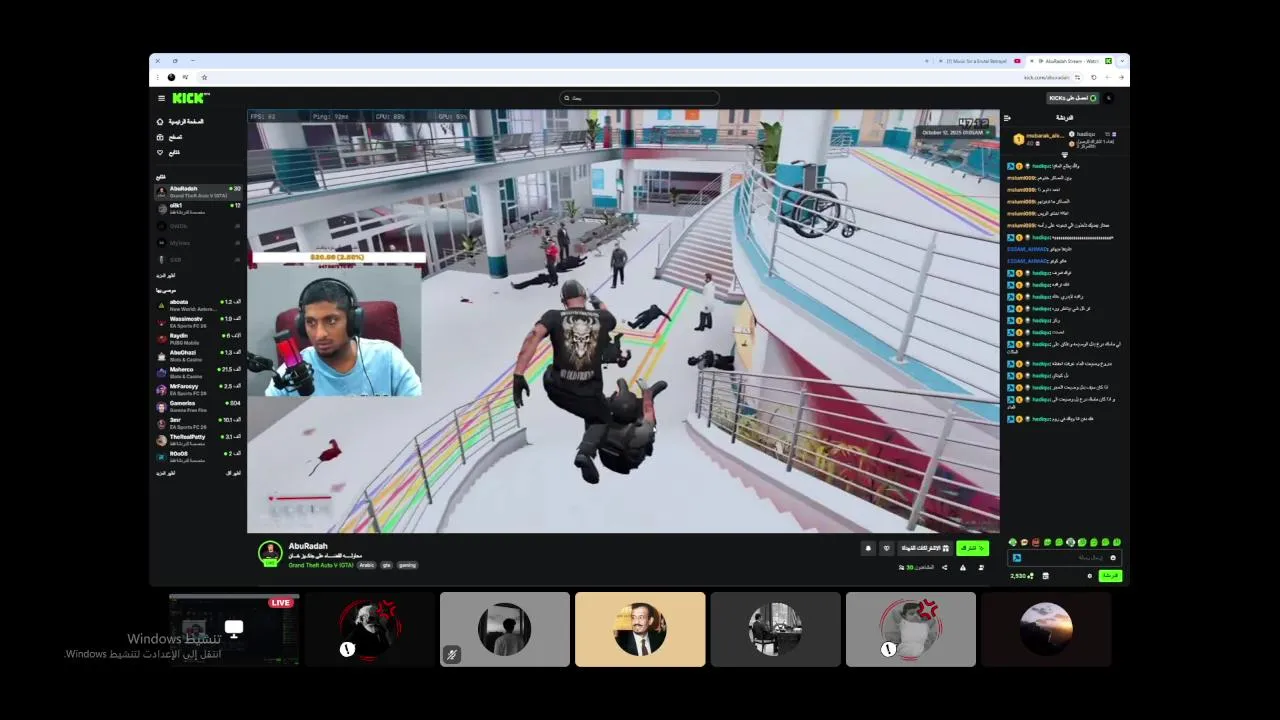
Task: Click the gaming tag under stream title
Action: click(x=407, y=565)
